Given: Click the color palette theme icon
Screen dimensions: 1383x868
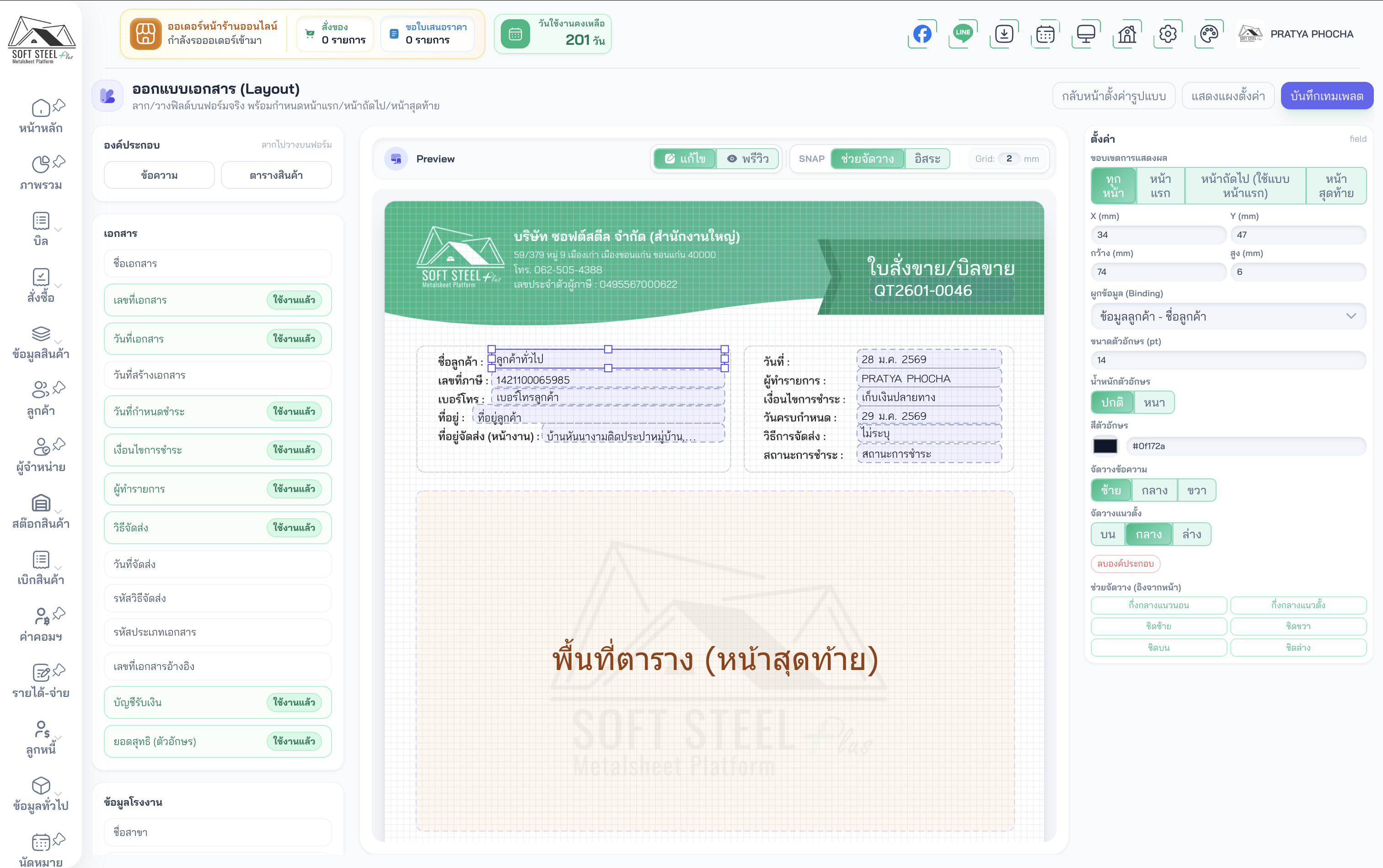Looking at the screenshot, I should click(1208, 34).
